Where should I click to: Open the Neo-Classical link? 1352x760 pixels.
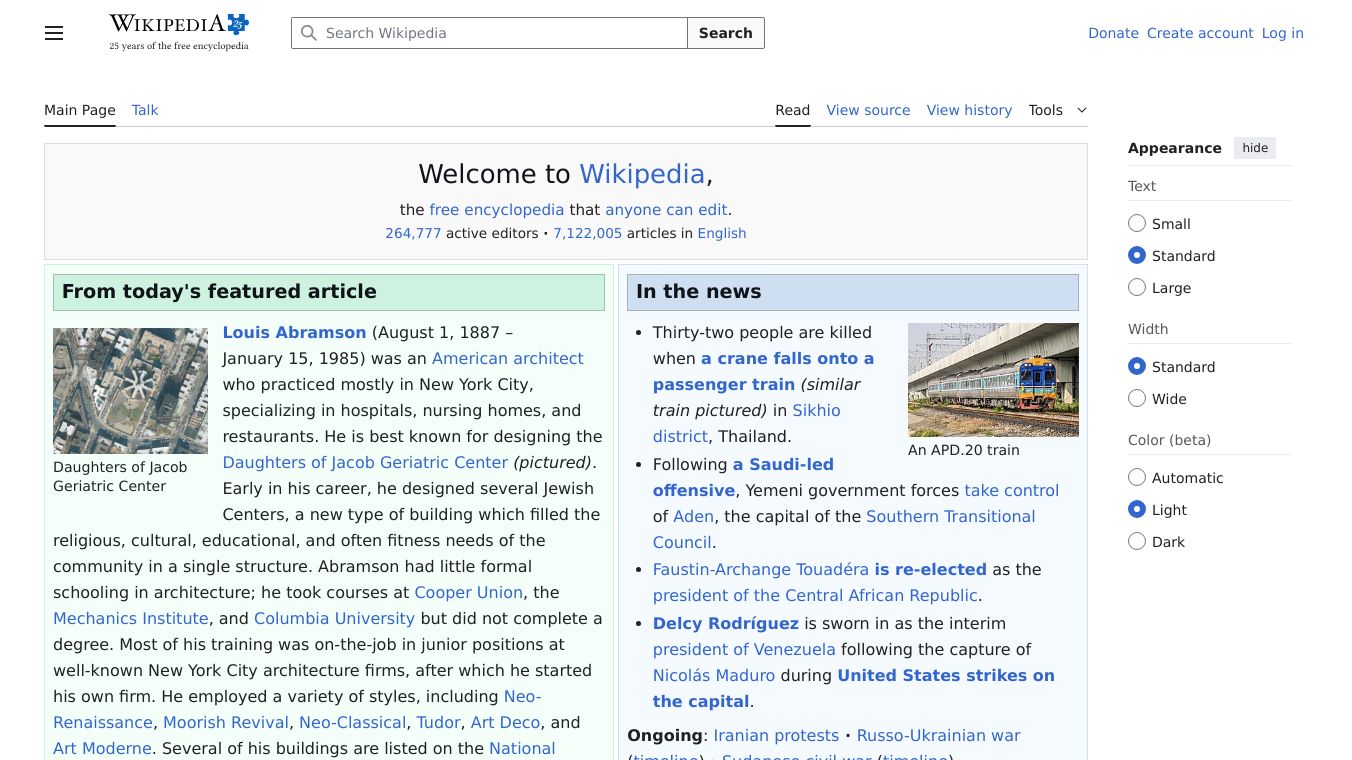tap(352, 722)
